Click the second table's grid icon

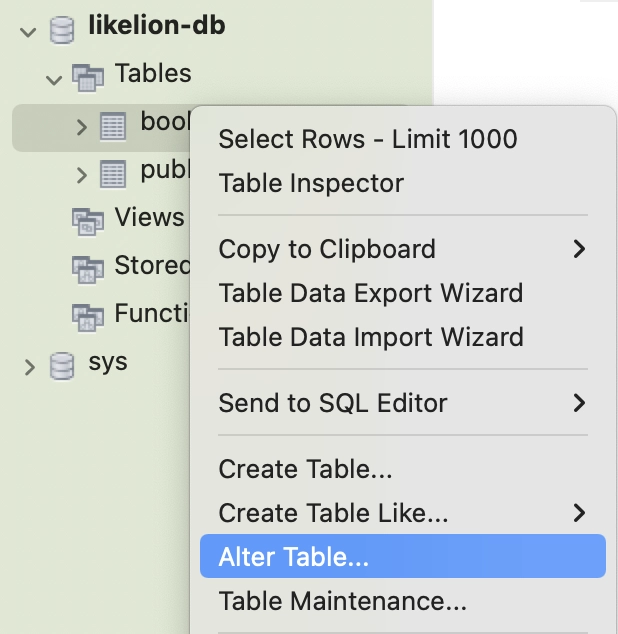113,174
